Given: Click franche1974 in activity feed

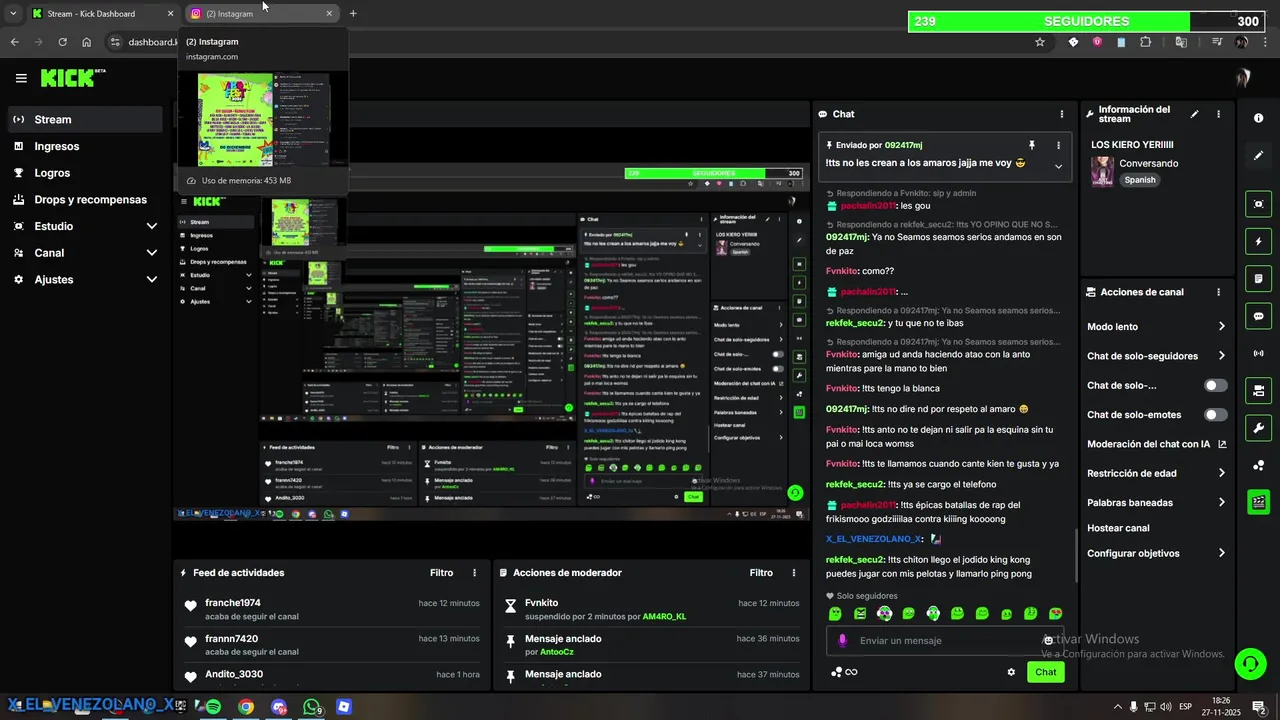Looking at the screenshot, I should (x=233, y=603).
